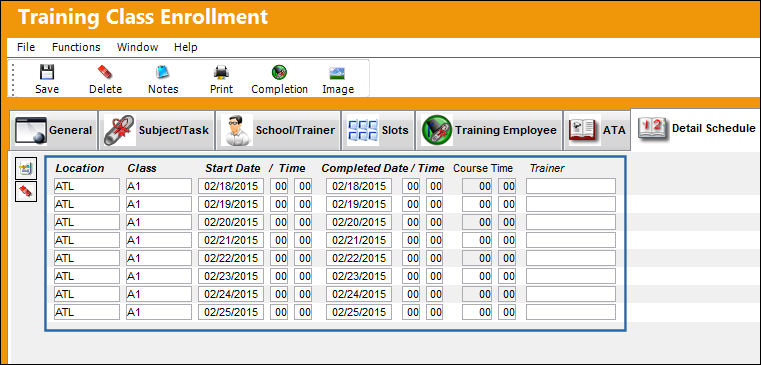The image size is (761, 365).
Task: Click the add new row icon beside grid
Action: [x=26, y=168]
